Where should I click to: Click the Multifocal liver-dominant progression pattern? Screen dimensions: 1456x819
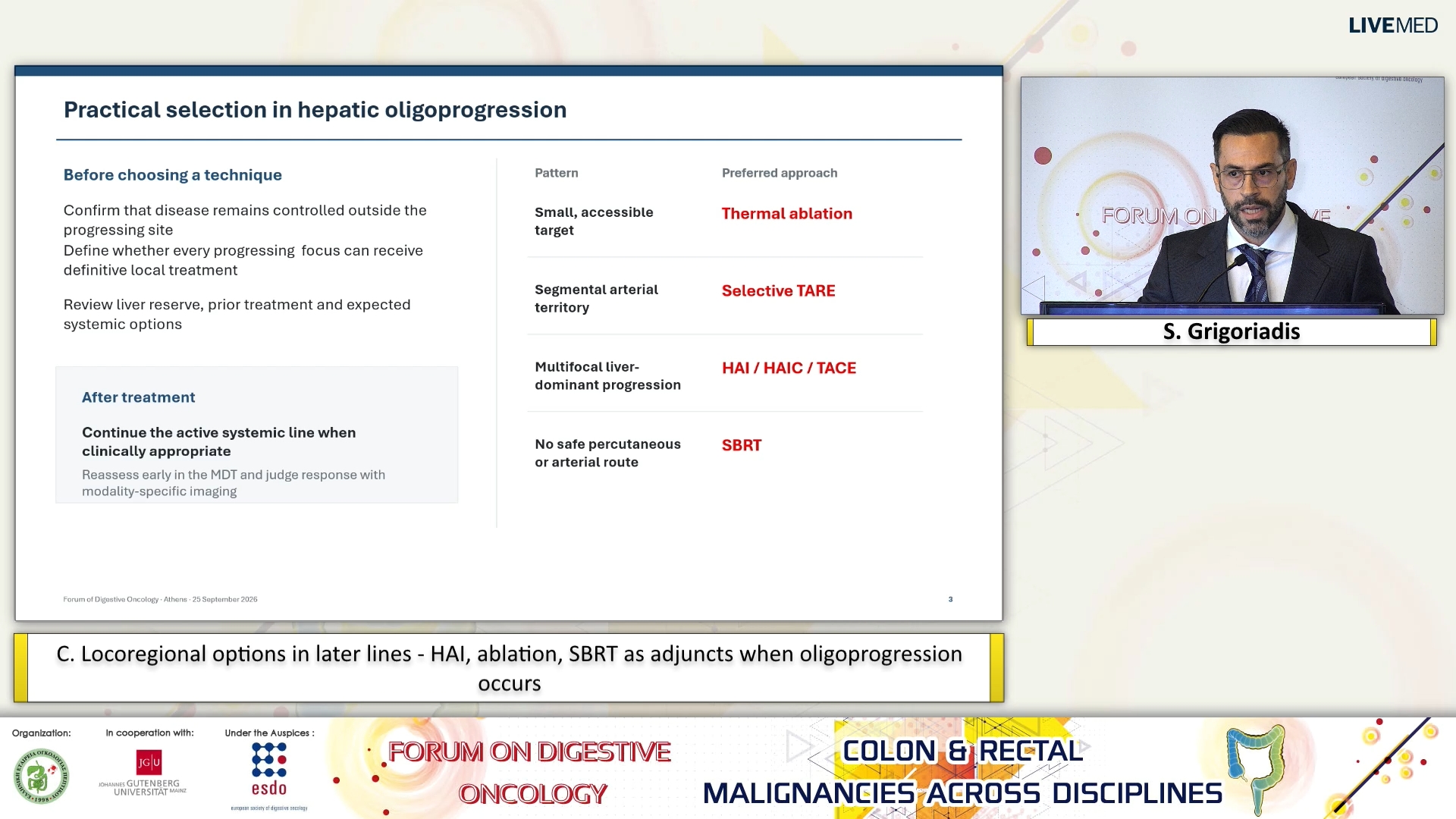607,376
